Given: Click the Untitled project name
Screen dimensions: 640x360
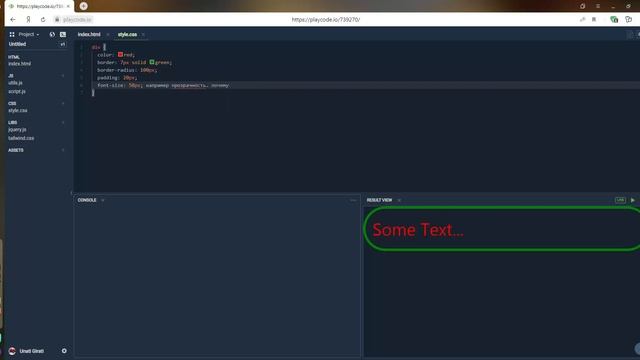Looking at the screenshot, I should coord(18,44).
